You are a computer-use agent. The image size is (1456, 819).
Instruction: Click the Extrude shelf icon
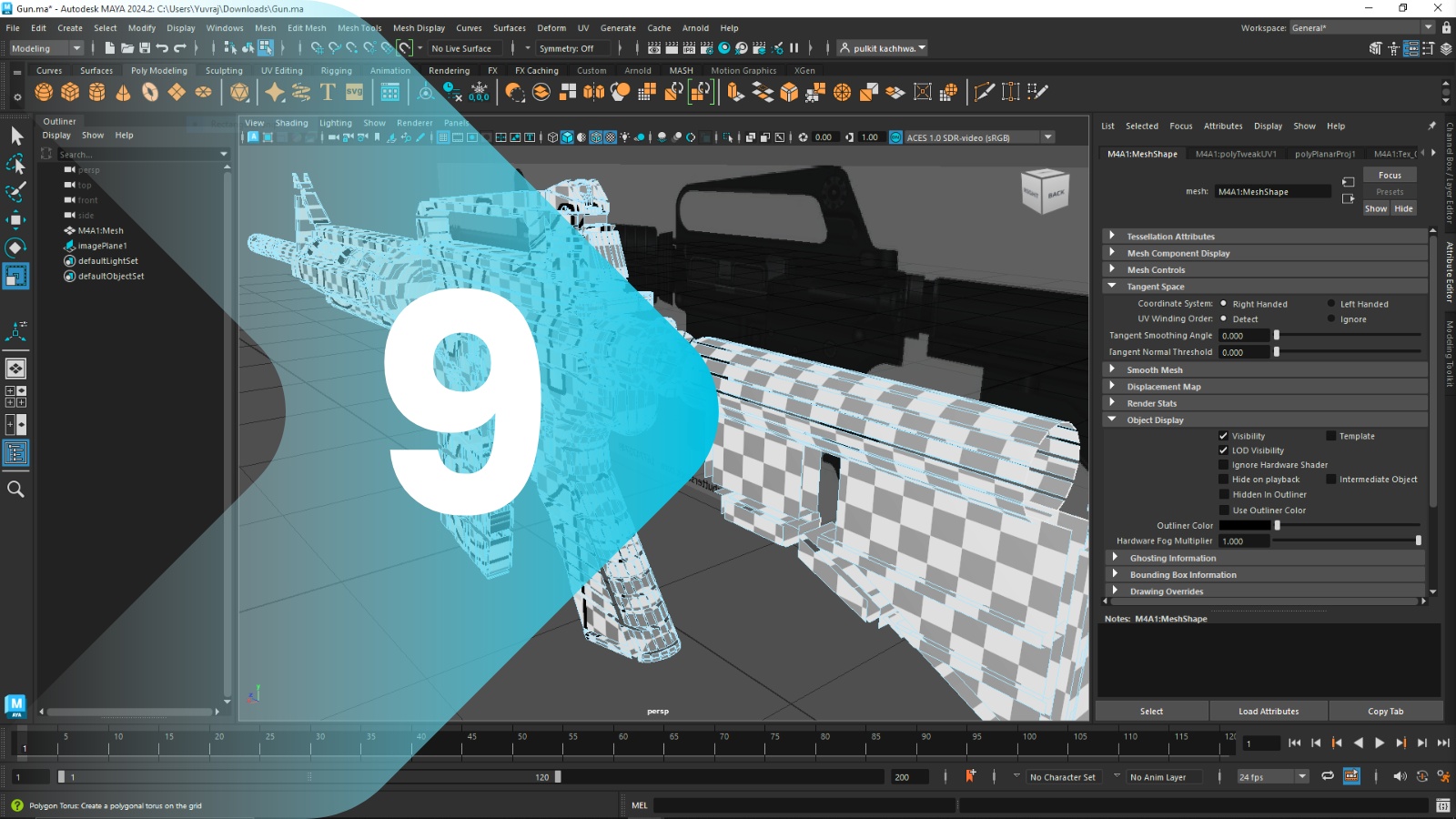point(735,92)
